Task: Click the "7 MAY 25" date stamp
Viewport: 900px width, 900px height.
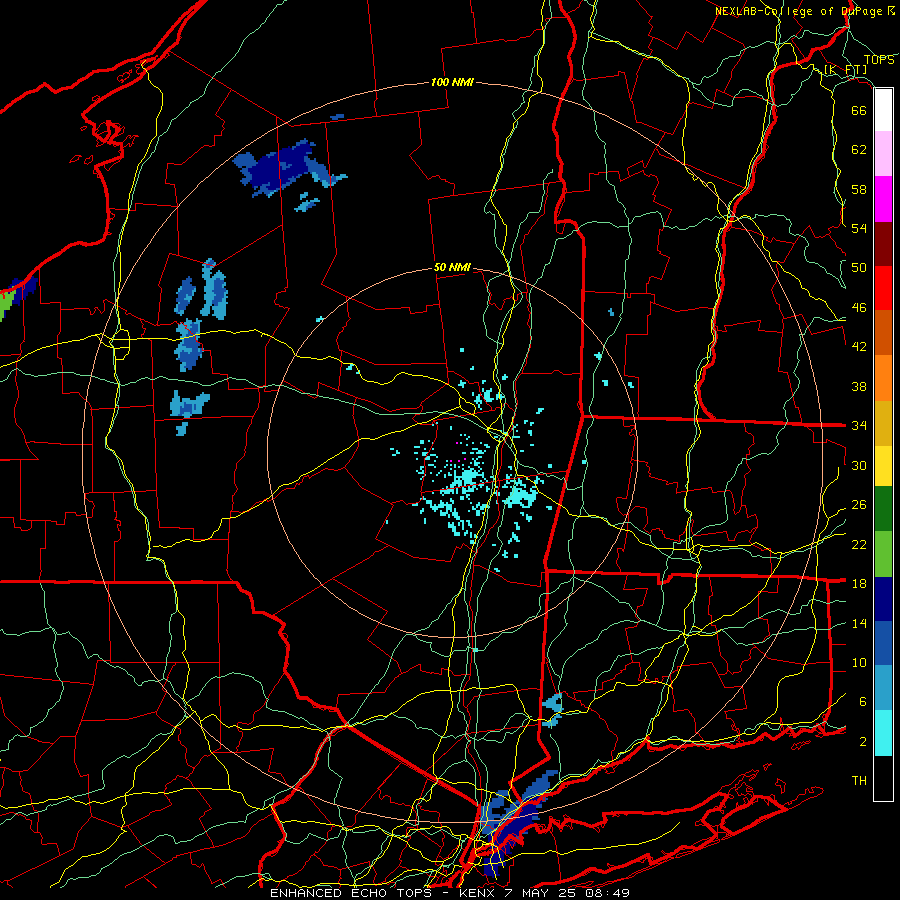Action: 542,893
